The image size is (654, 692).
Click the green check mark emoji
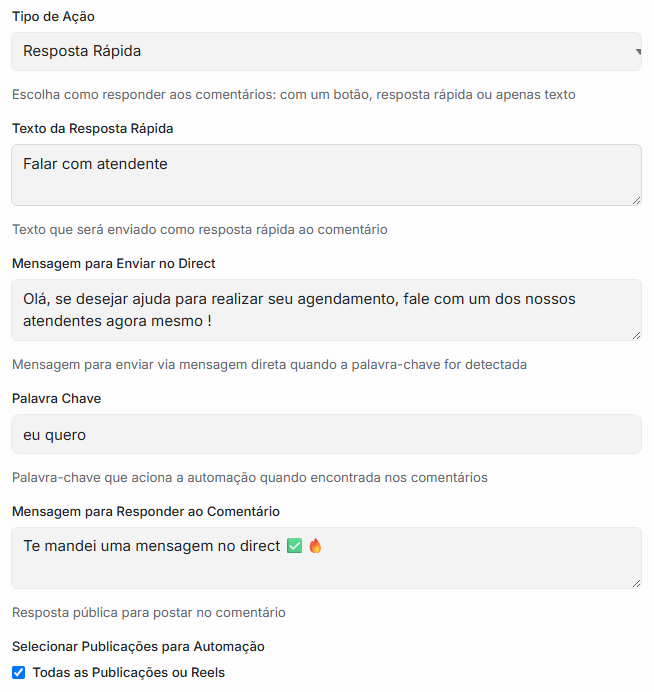[294, 546]
